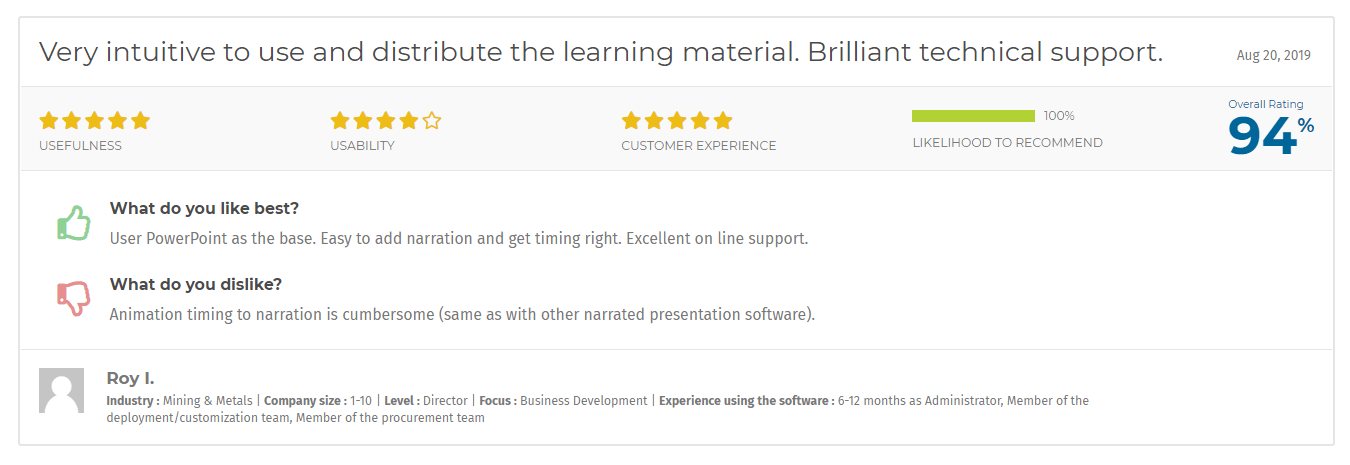Click the first Usability star
Screen dimensions: 1350x465
coord(340,121)
